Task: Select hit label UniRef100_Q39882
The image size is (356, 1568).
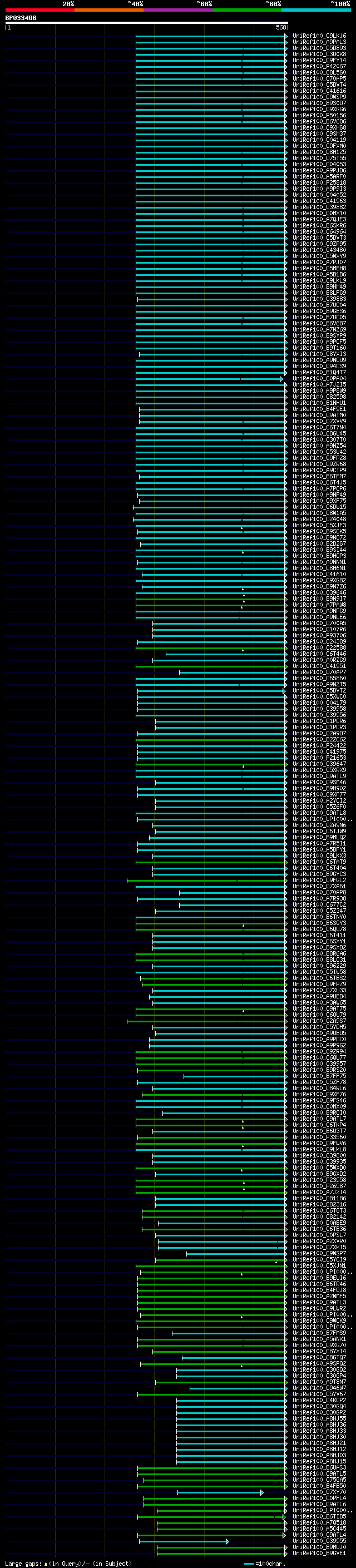Action: [x=319, y=207]
